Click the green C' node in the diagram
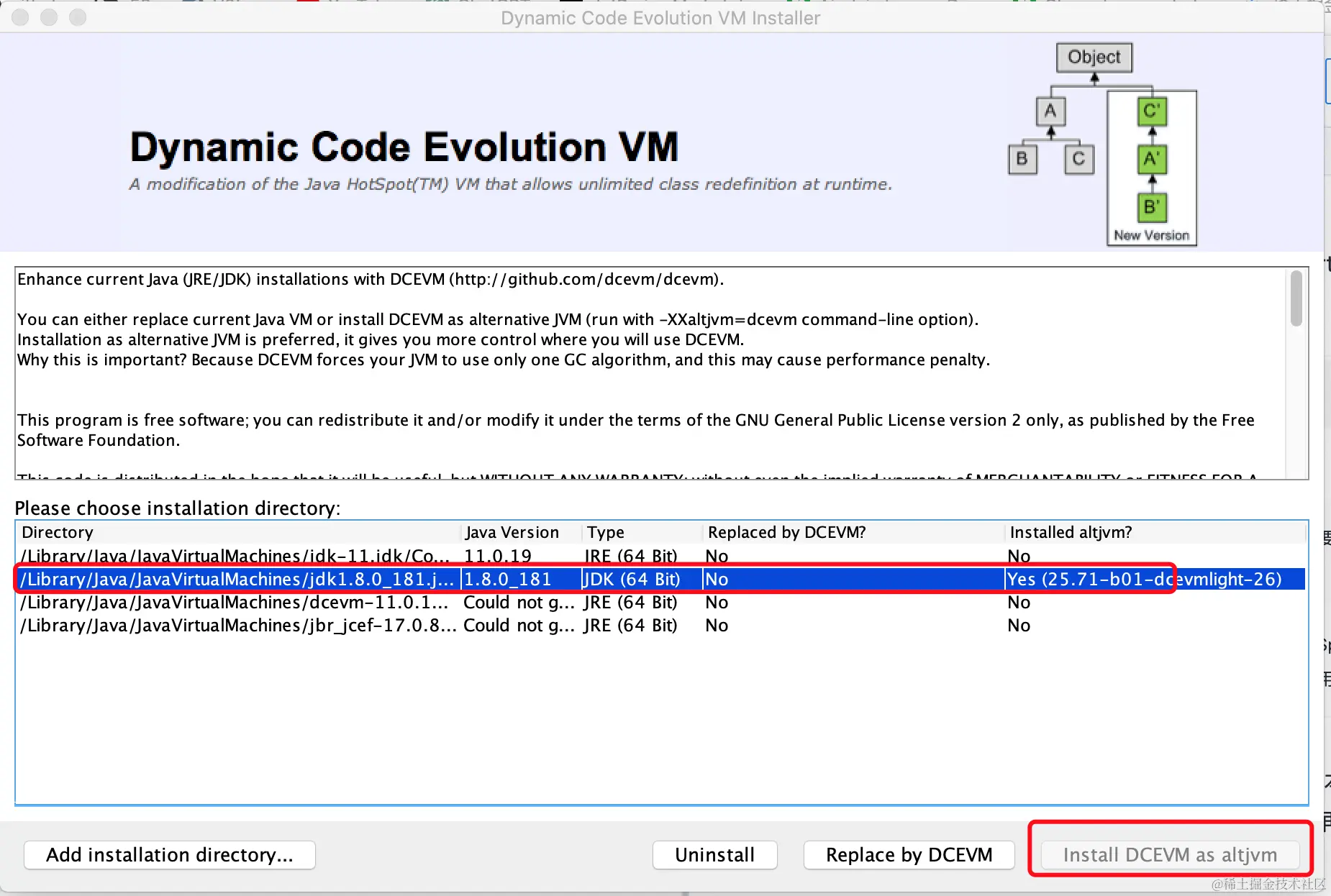 1152,111
